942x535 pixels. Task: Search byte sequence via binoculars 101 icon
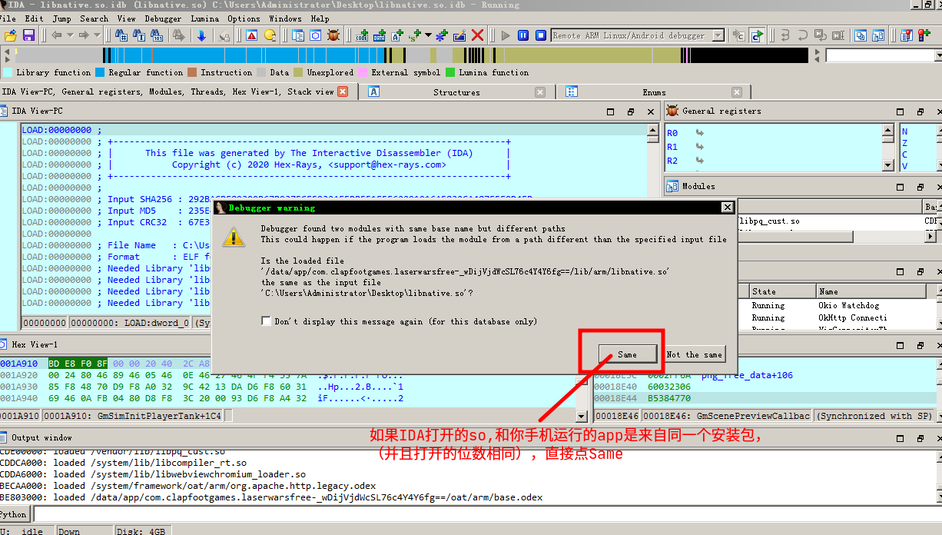point(157,36)
